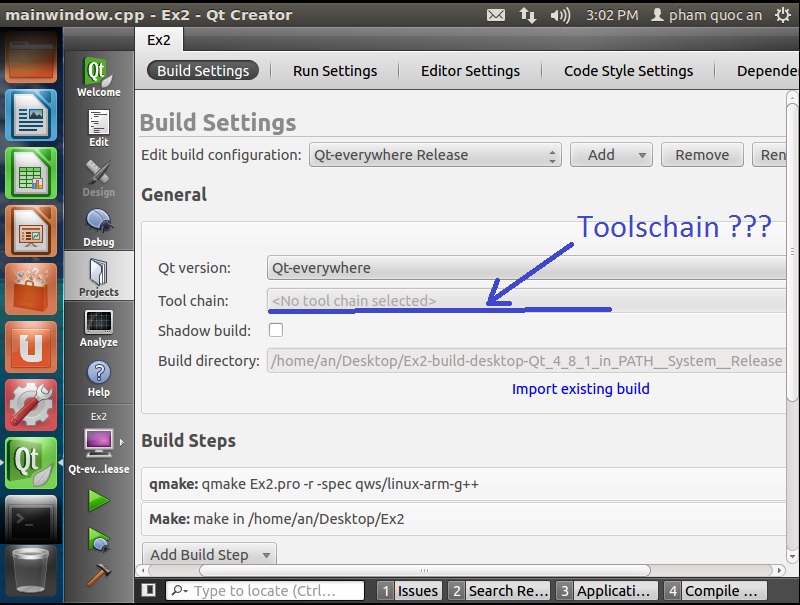The image size is (800, 605).
Task: Open the Search Results pane
Action: [x=499, y=591]
